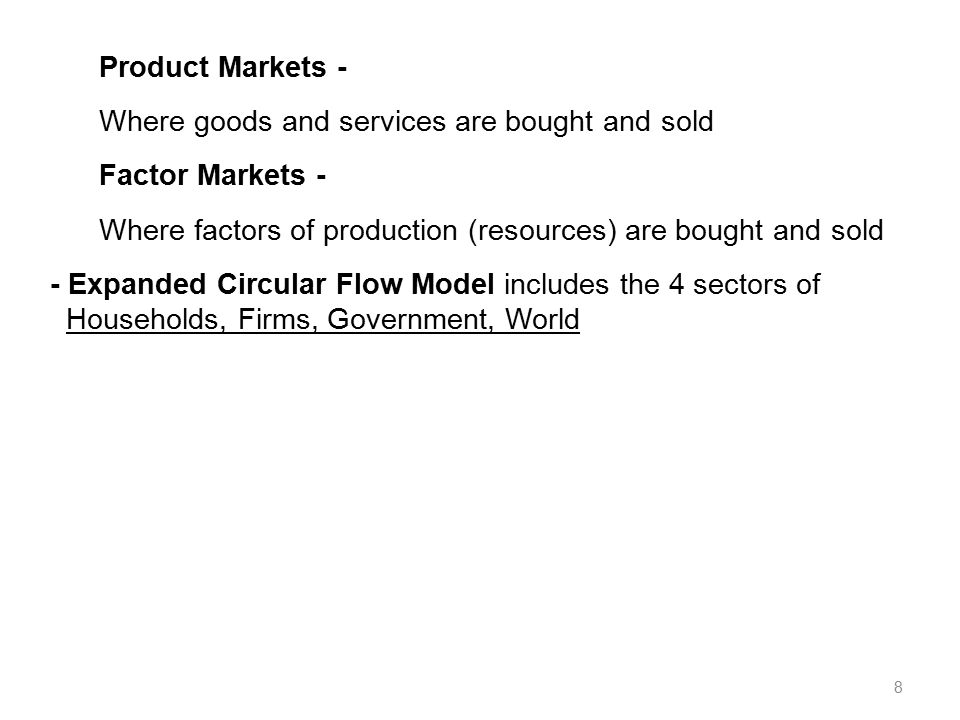Click the underlined word "World"
This screenshot has height=720, width=960.
(542, 319)
